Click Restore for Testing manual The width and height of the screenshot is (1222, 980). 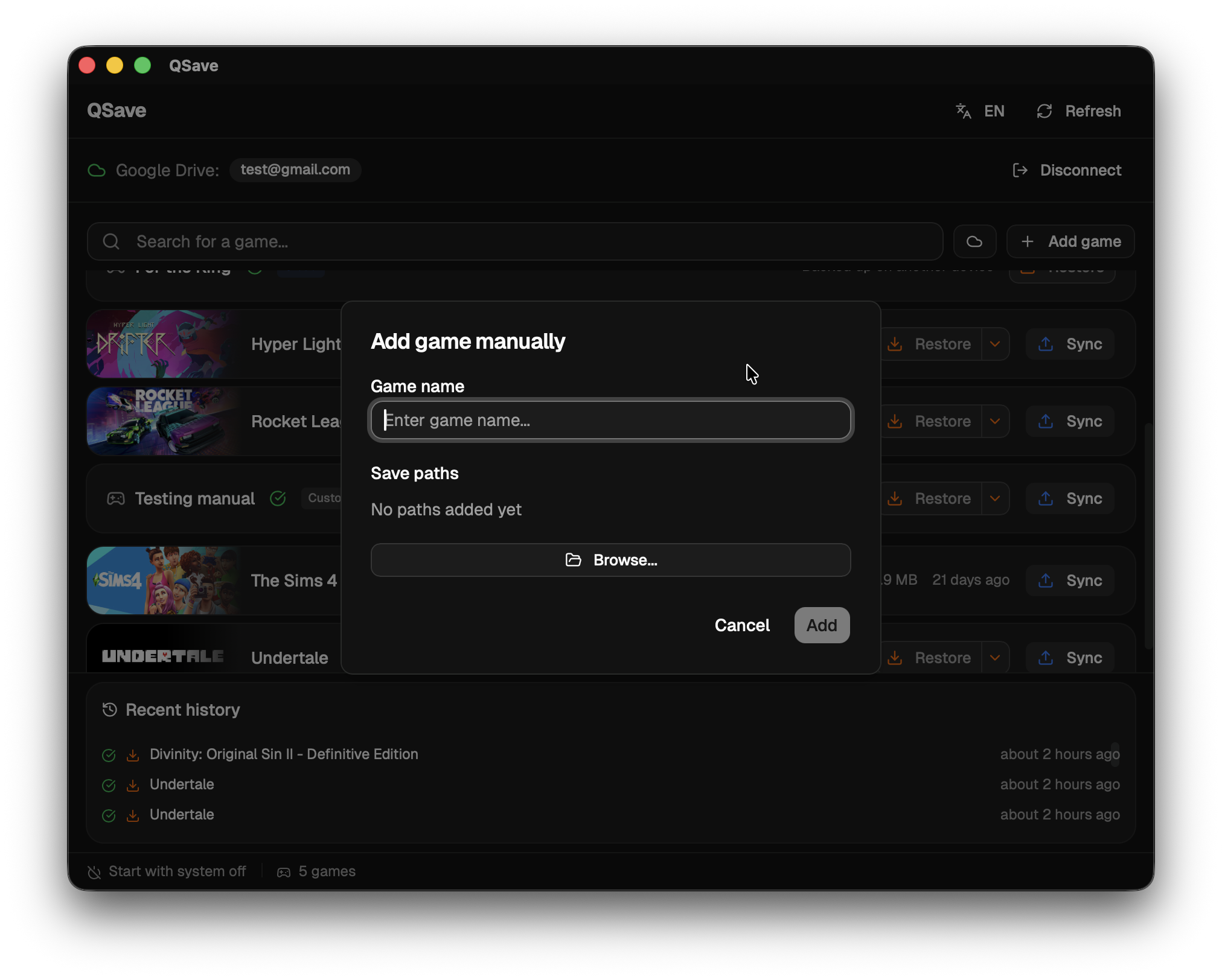931,498
